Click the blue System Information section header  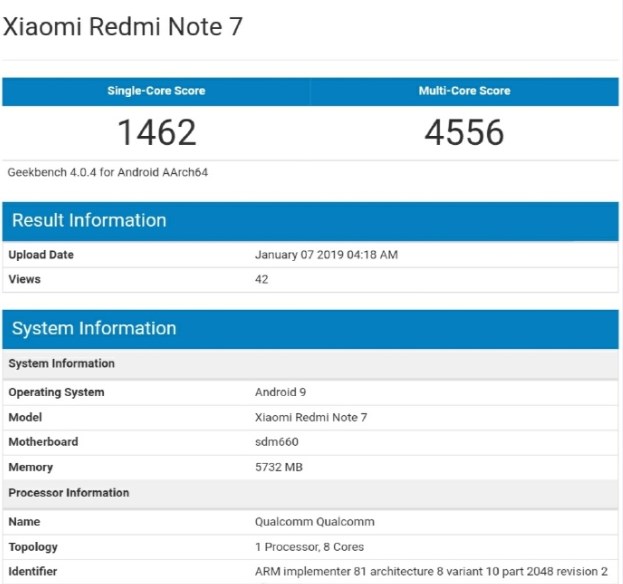(x=310, y=329)
